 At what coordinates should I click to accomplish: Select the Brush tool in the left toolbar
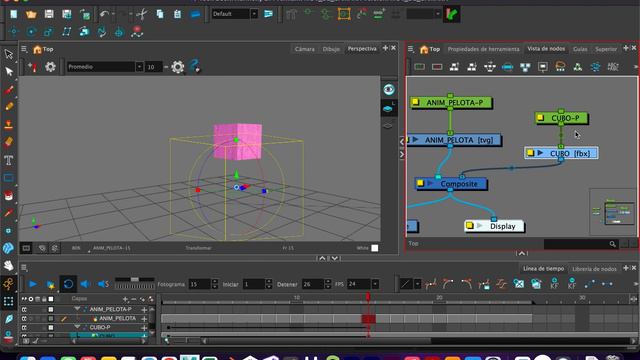point(9,89)
